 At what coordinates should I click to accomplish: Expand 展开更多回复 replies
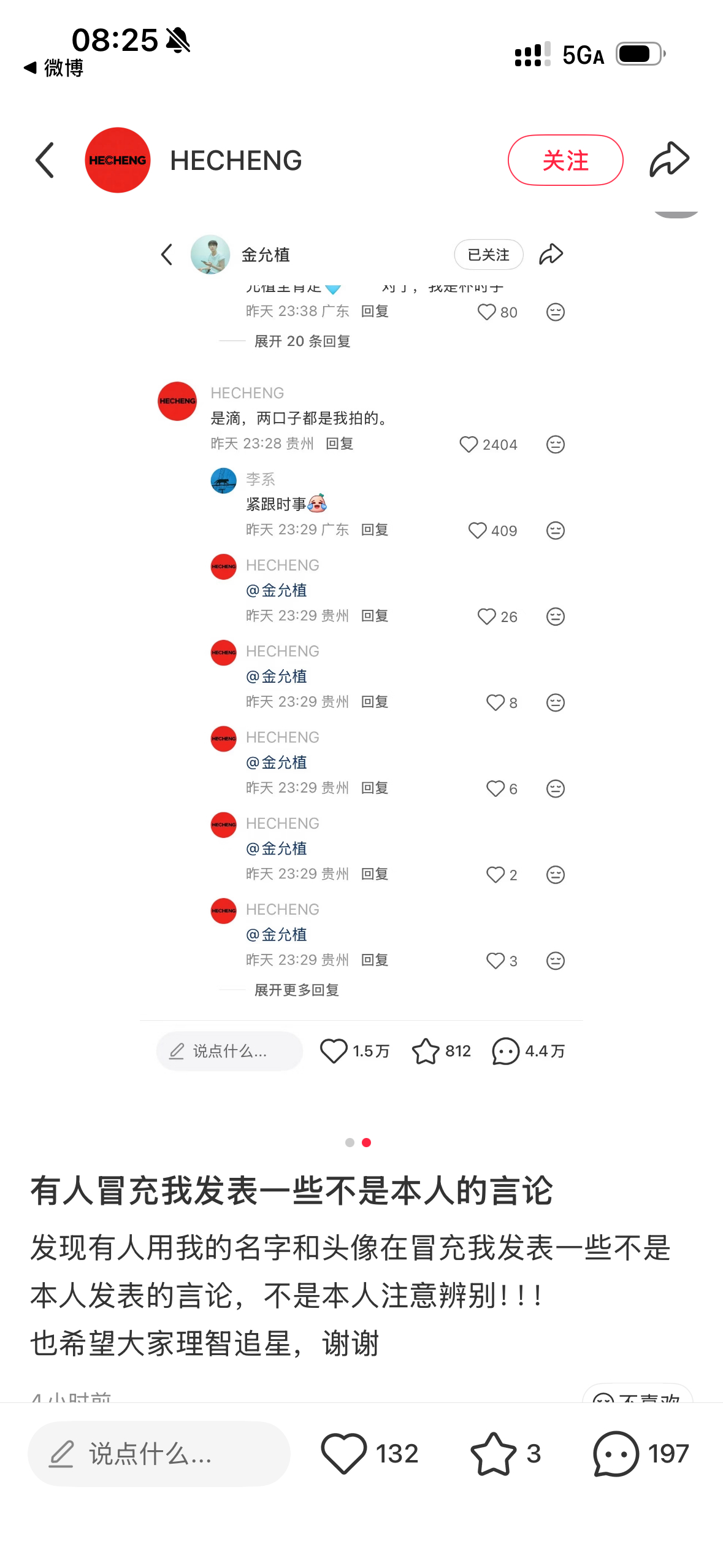coord(297,990)
